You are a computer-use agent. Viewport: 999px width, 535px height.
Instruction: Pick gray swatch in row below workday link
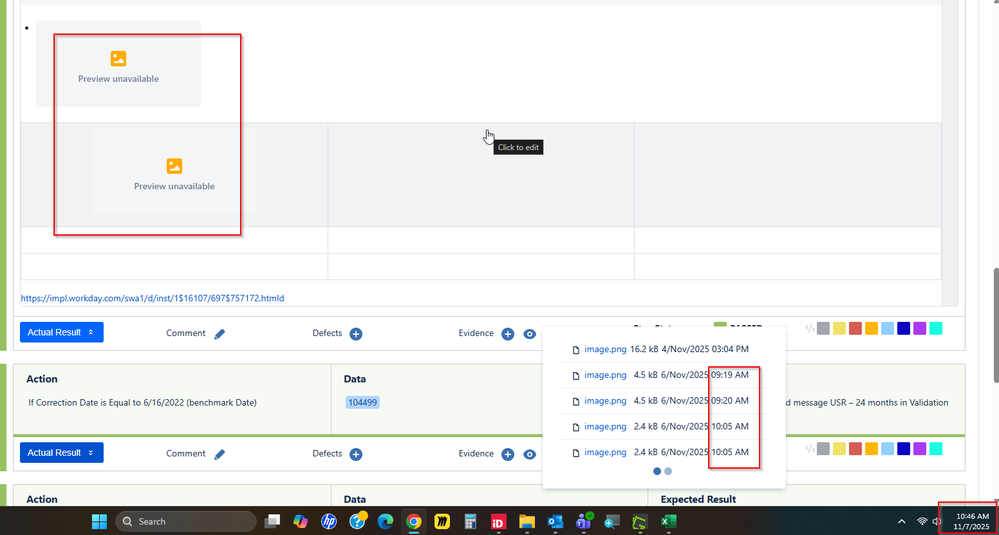click(823, 329)
